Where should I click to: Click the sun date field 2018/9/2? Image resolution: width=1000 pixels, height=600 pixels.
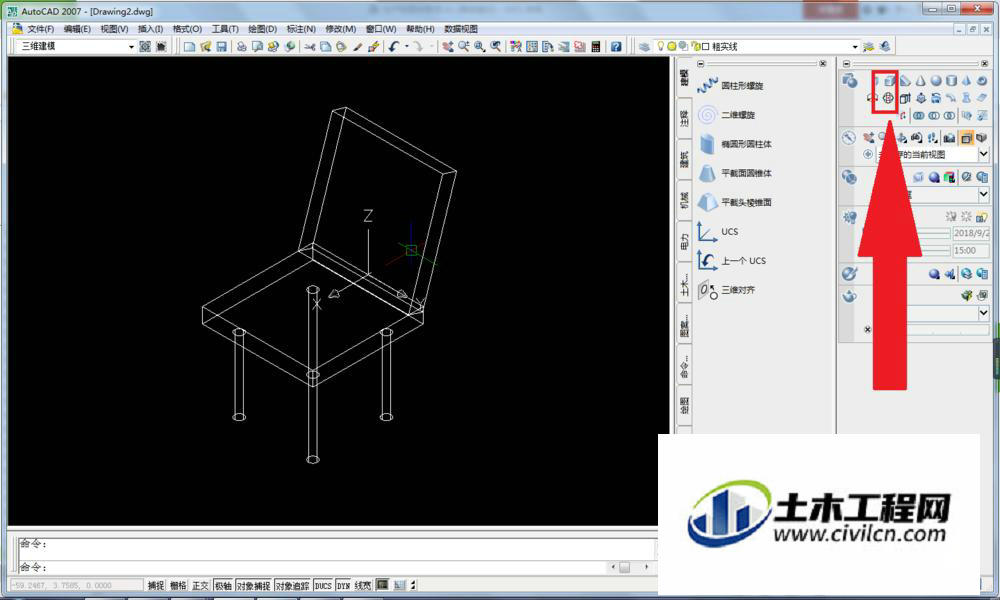tap(971, 233)
